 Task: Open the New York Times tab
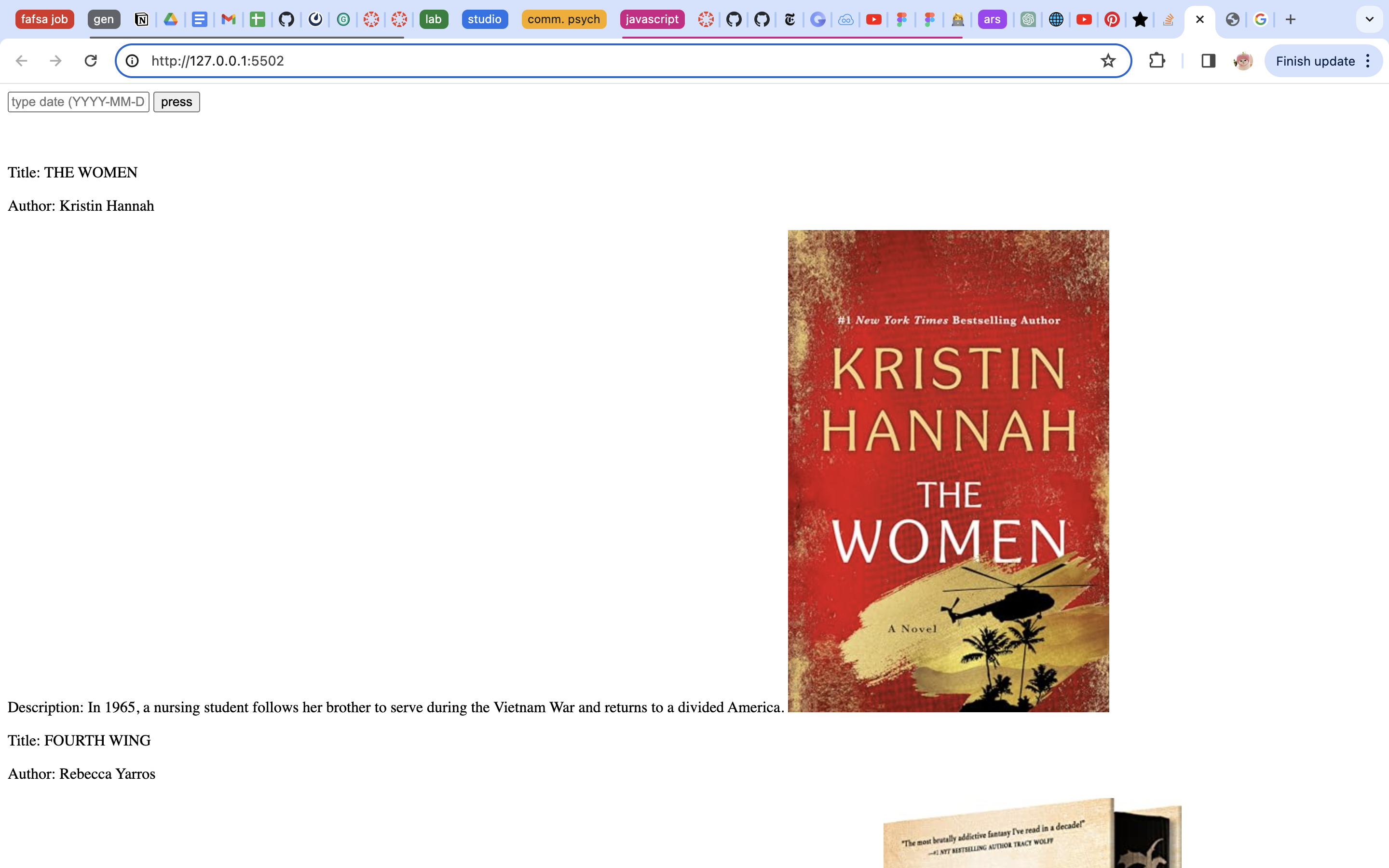point(790,19)
